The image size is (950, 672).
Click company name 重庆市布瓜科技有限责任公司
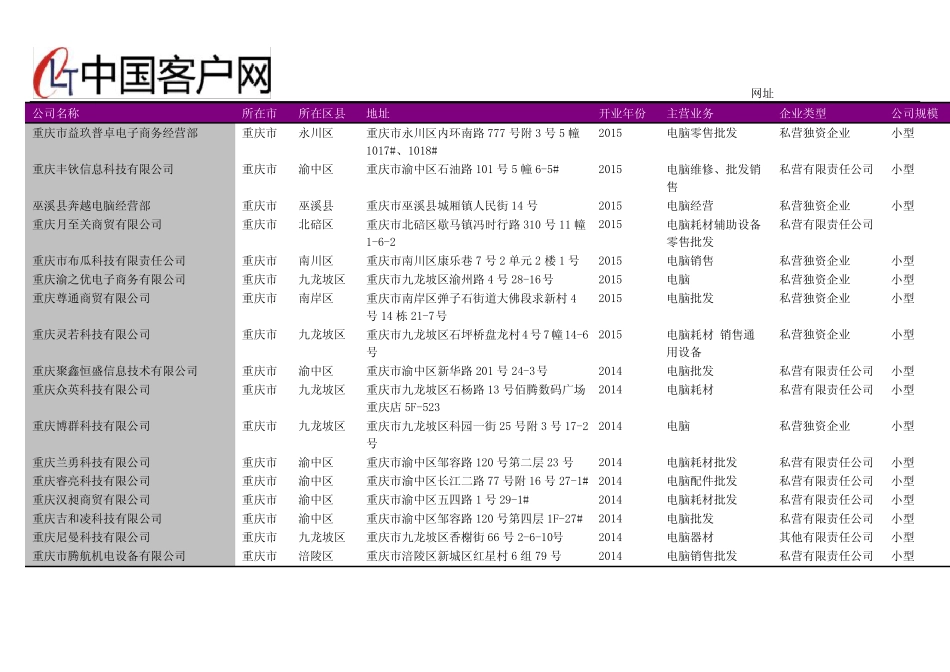point(109,261)
